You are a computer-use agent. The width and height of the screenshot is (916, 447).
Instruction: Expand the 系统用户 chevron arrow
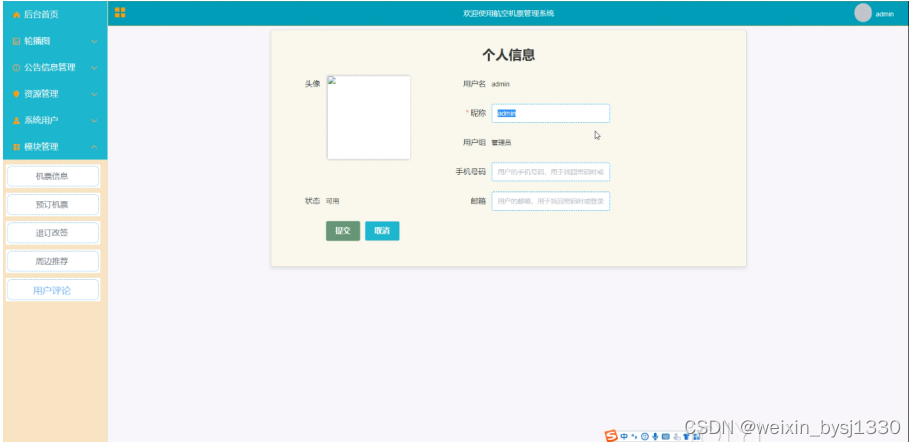point(94,120)
